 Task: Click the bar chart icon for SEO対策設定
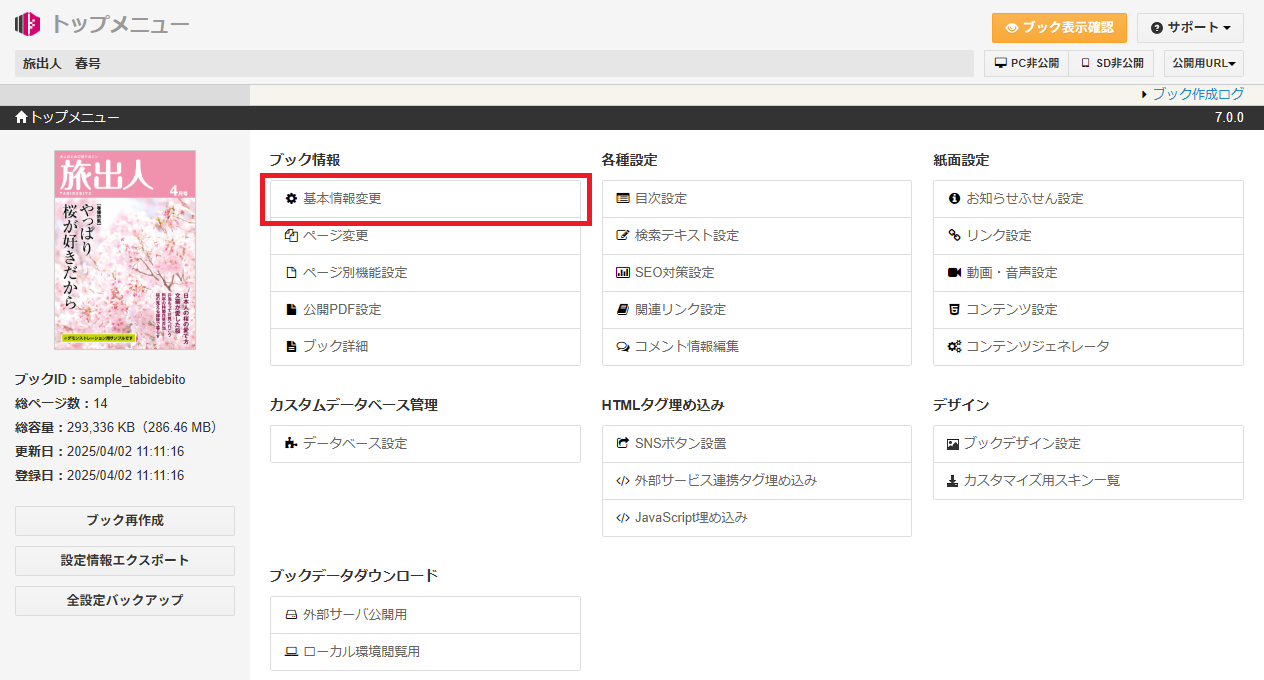coord(623,273)
